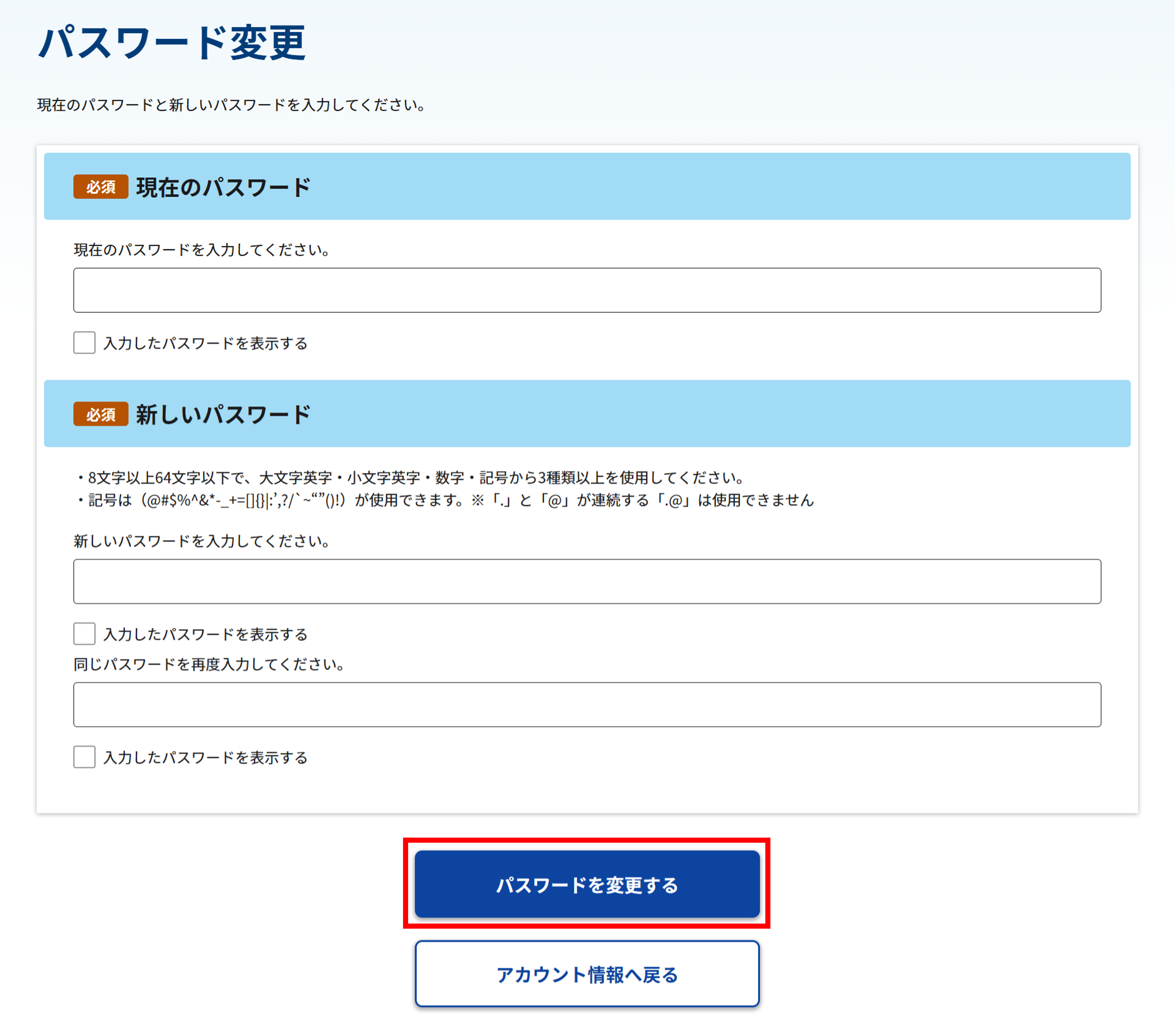Click アカウント情報へ戻る button
1176x1035 pixels.
pos(587,975)
